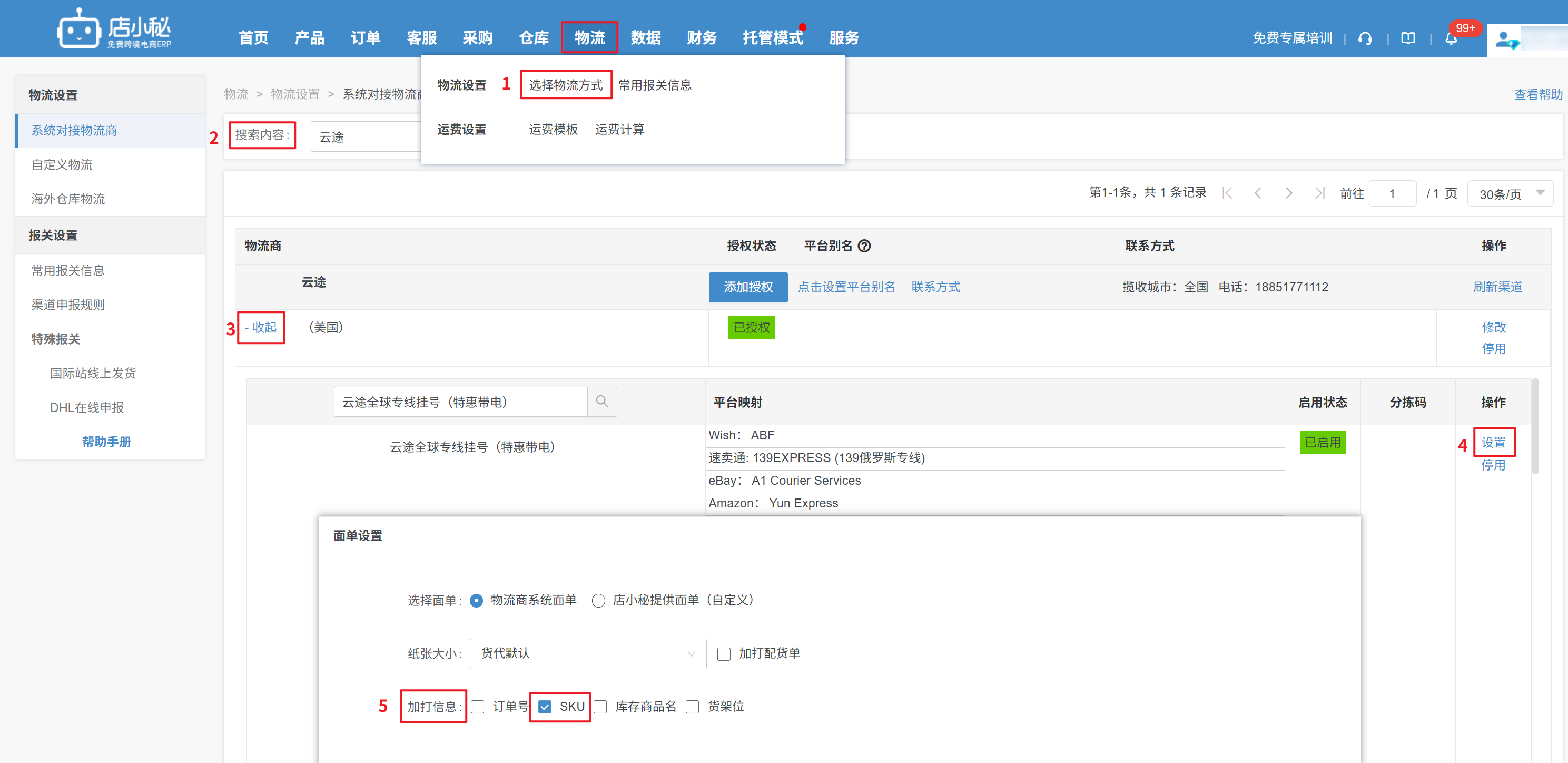Open the 30条/页 page size dropdown
1568x763 pixels.
tap(1510, 193)
